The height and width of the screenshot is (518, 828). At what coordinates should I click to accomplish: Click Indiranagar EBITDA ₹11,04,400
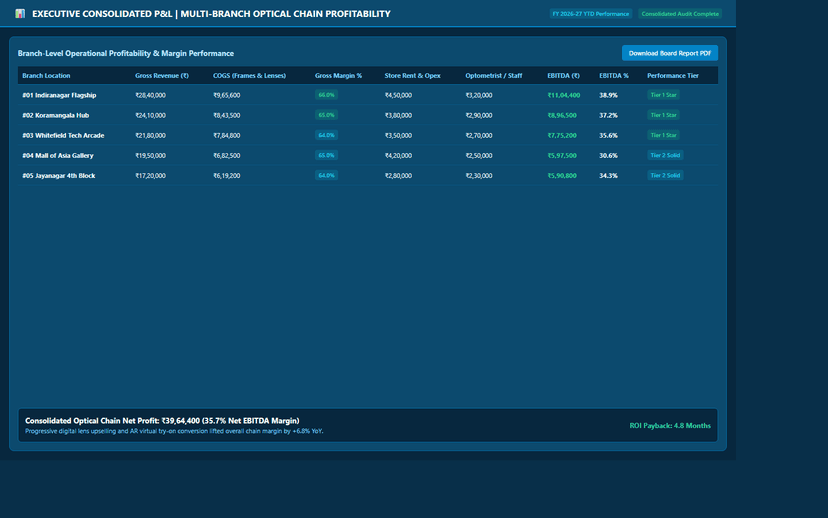563,95
